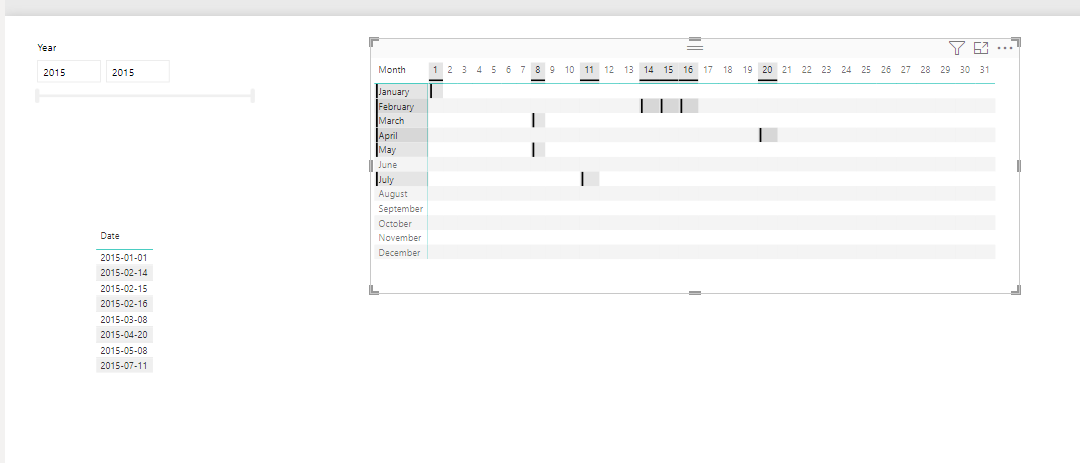Select day 31 column header

pos(985,70)
